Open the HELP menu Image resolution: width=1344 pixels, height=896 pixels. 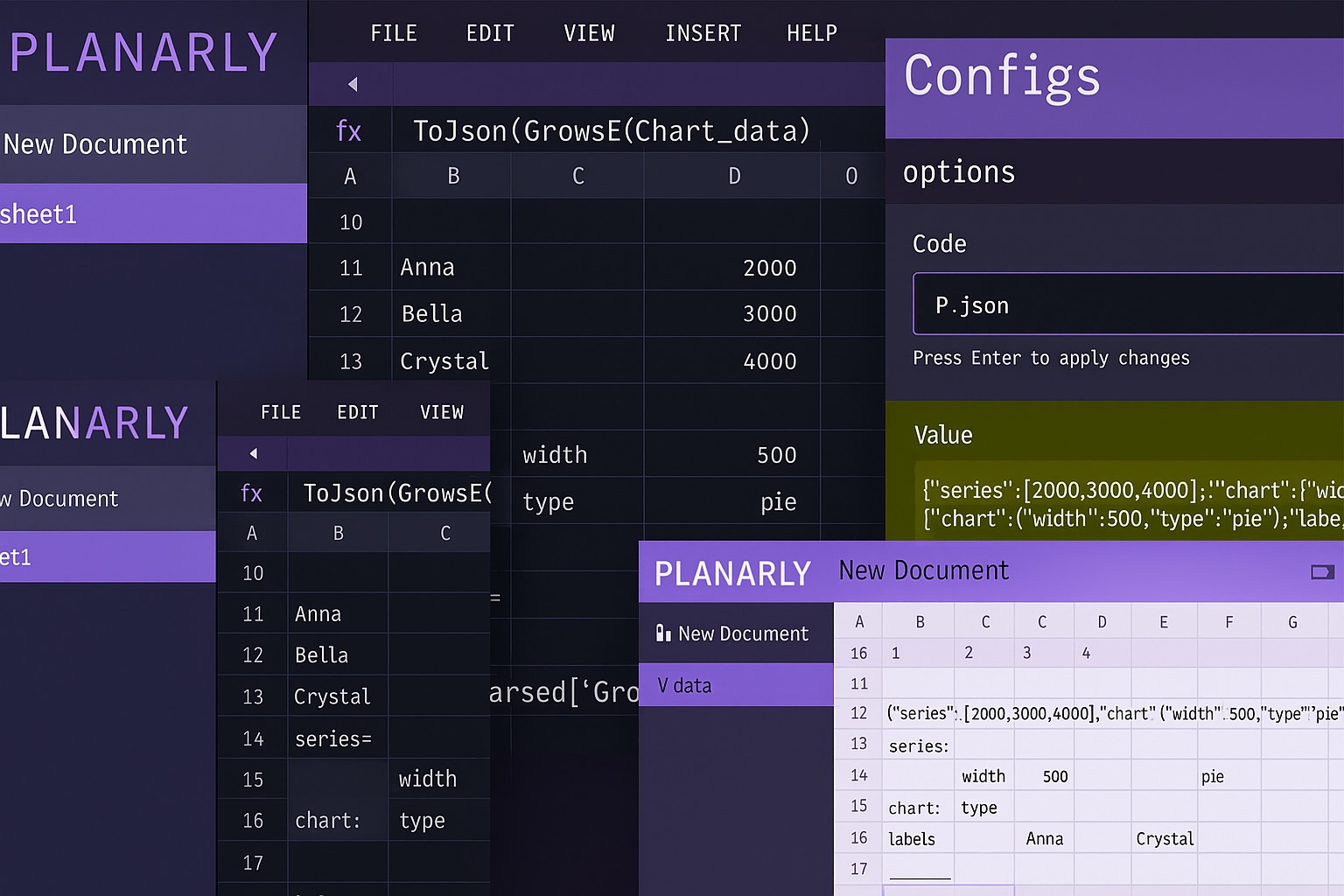click(811, 33)
